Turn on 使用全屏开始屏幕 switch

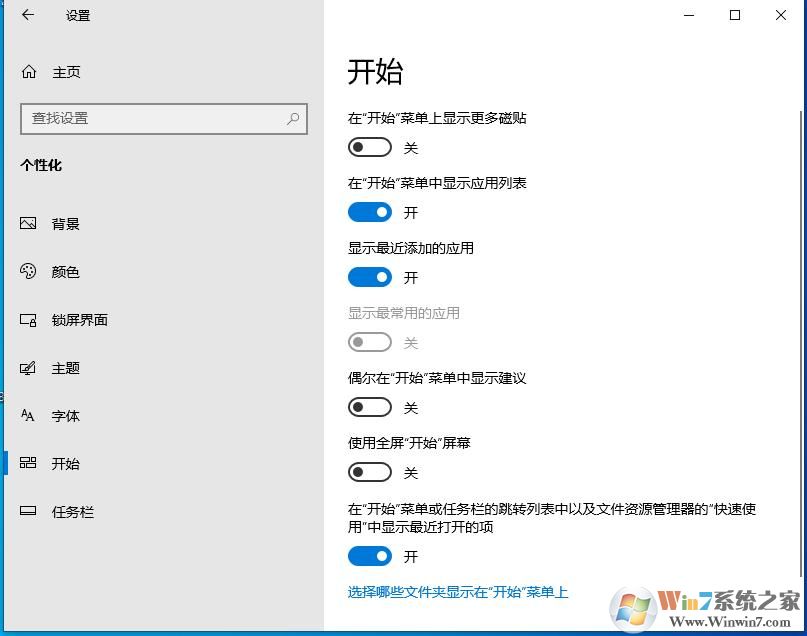(369, 472)
